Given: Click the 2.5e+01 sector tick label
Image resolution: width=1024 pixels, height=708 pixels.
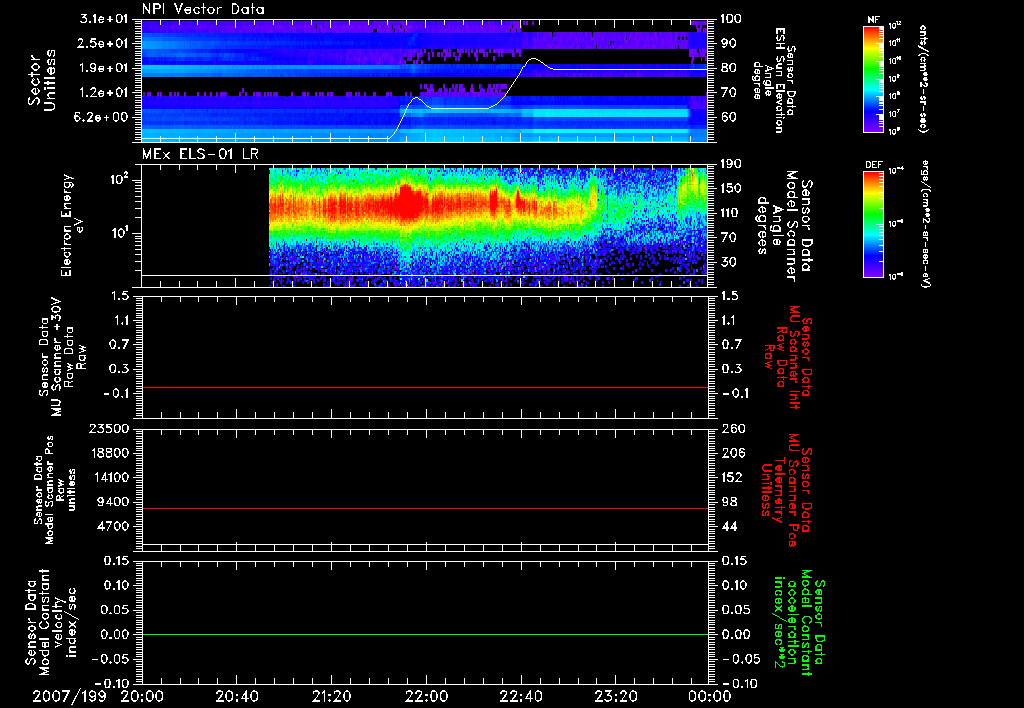Looking at the screenshot, I should tap(103, 43).
